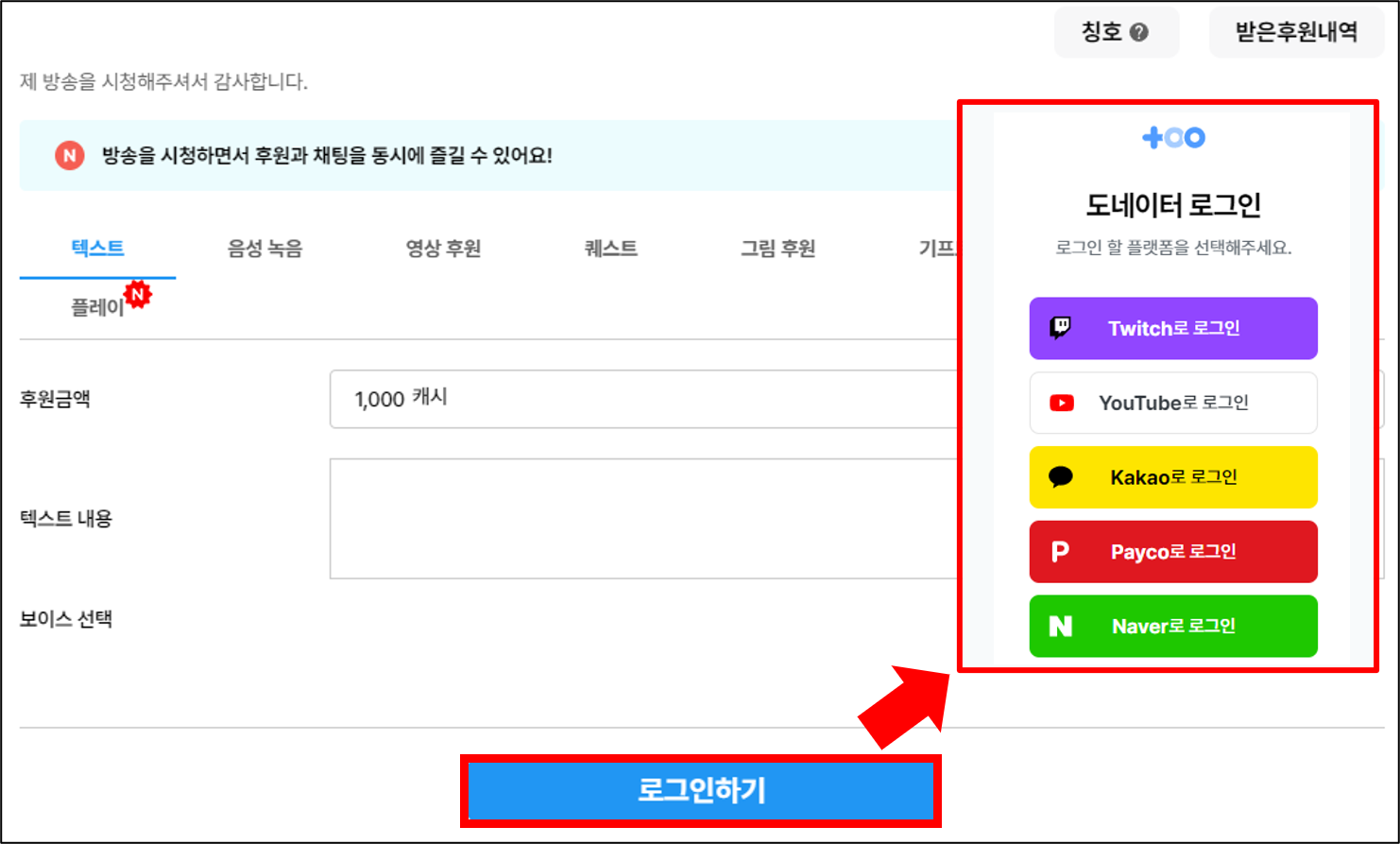
Task: Open the 영상 후원 tab
Action: click(443, 249)
